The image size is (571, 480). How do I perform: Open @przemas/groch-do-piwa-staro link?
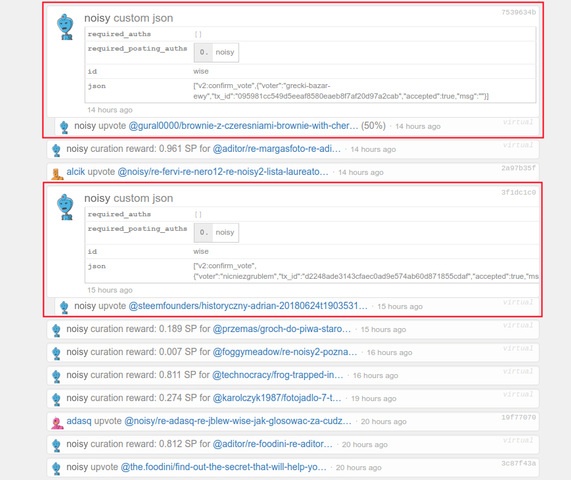(x=281, y=328)
